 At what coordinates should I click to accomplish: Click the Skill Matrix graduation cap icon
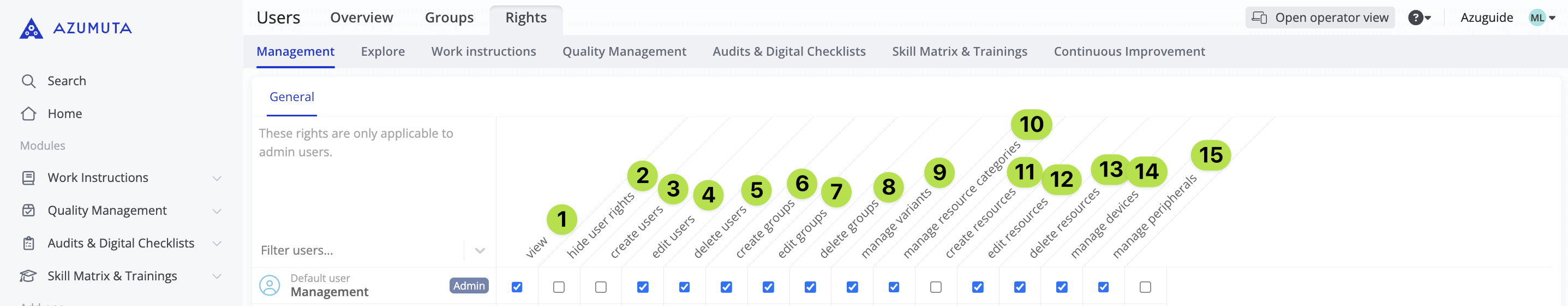click(28, 276)
